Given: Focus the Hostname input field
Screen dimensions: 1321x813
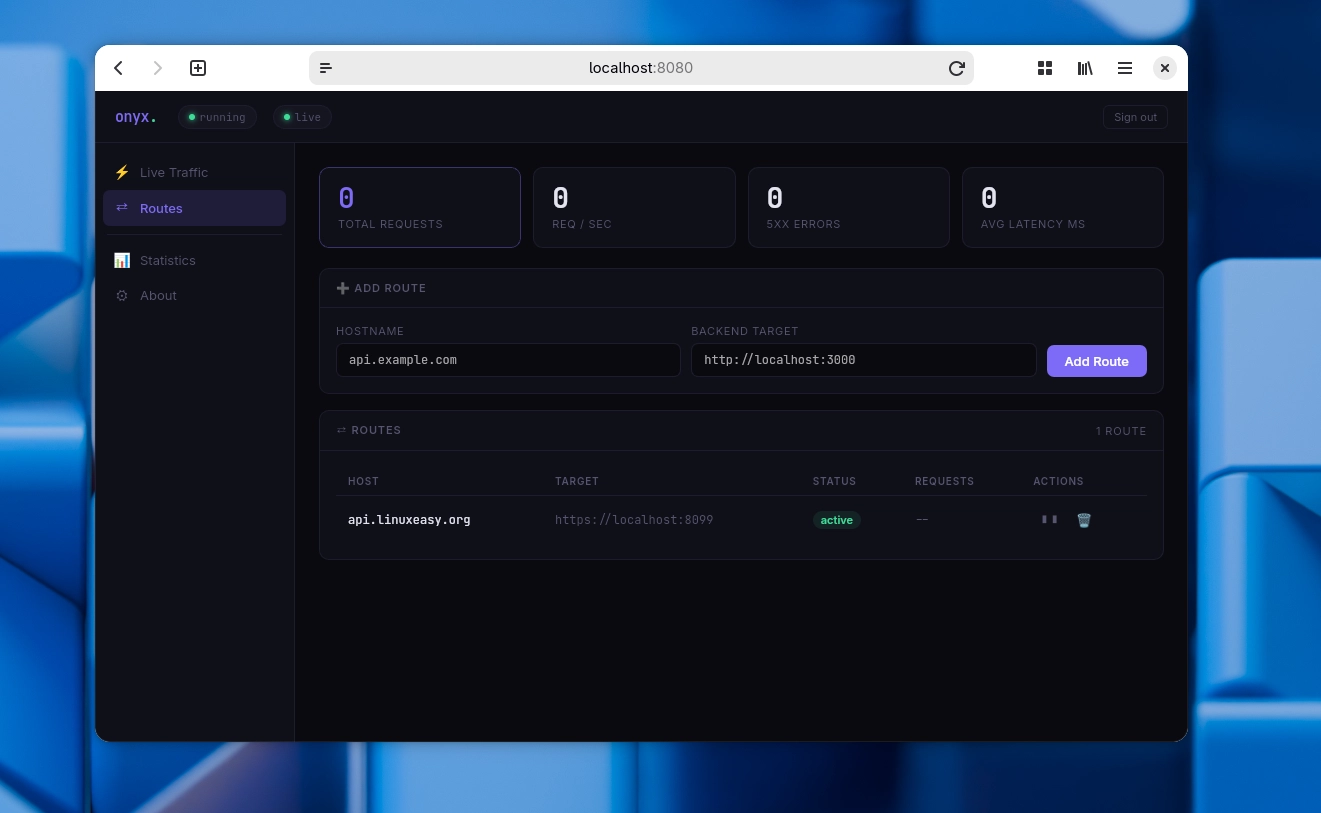Looking at the screenshot, I should [x=508, y=360].
